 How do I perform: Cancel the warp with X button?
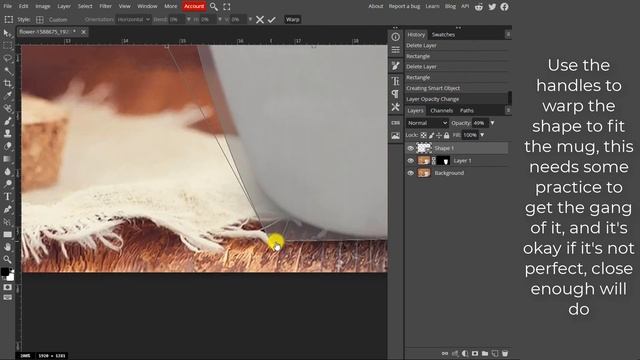pyautogui.click(x=260, y=20)
